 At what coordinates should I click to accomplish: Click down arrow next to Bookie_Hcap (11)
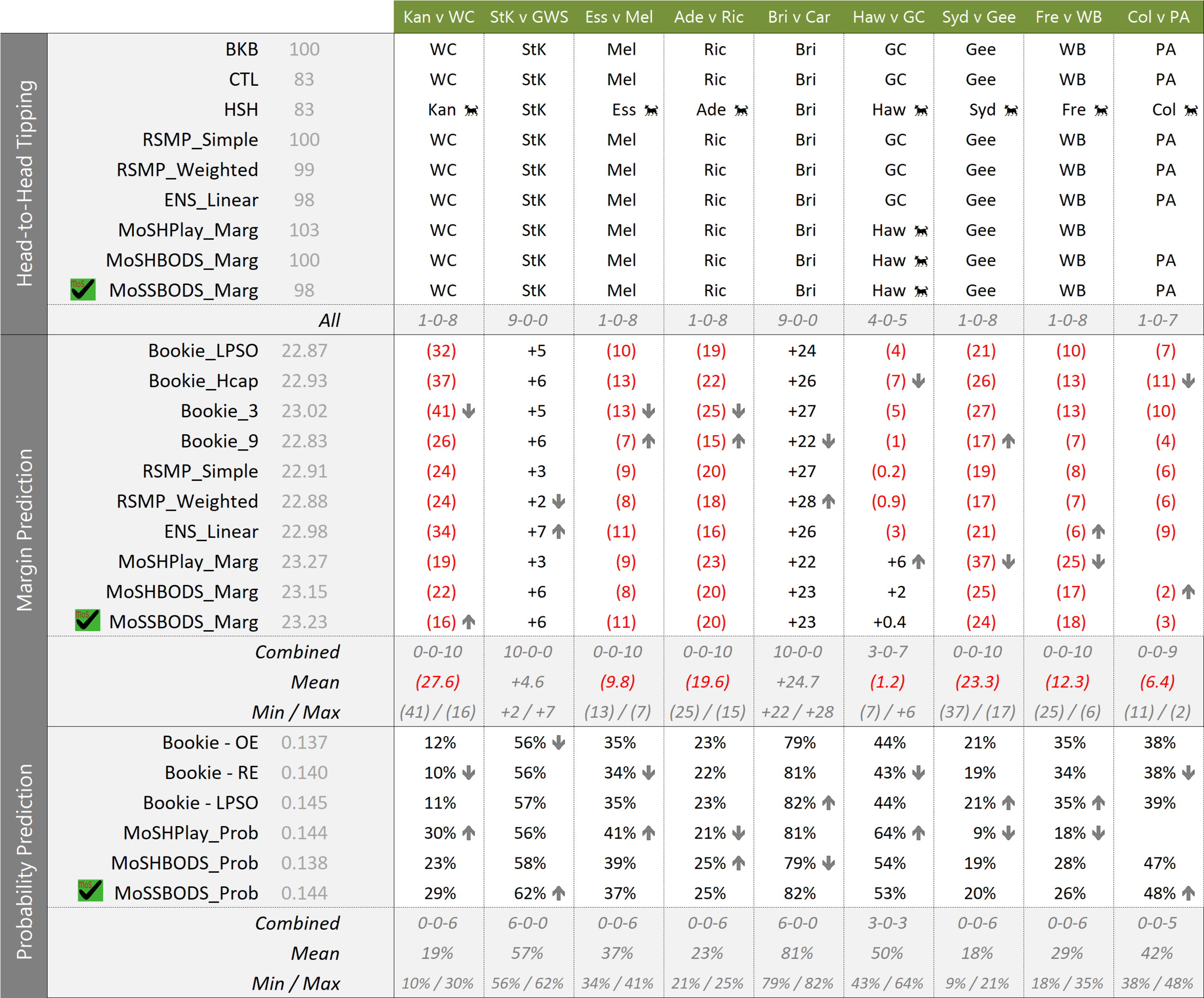click(1189, 381)
